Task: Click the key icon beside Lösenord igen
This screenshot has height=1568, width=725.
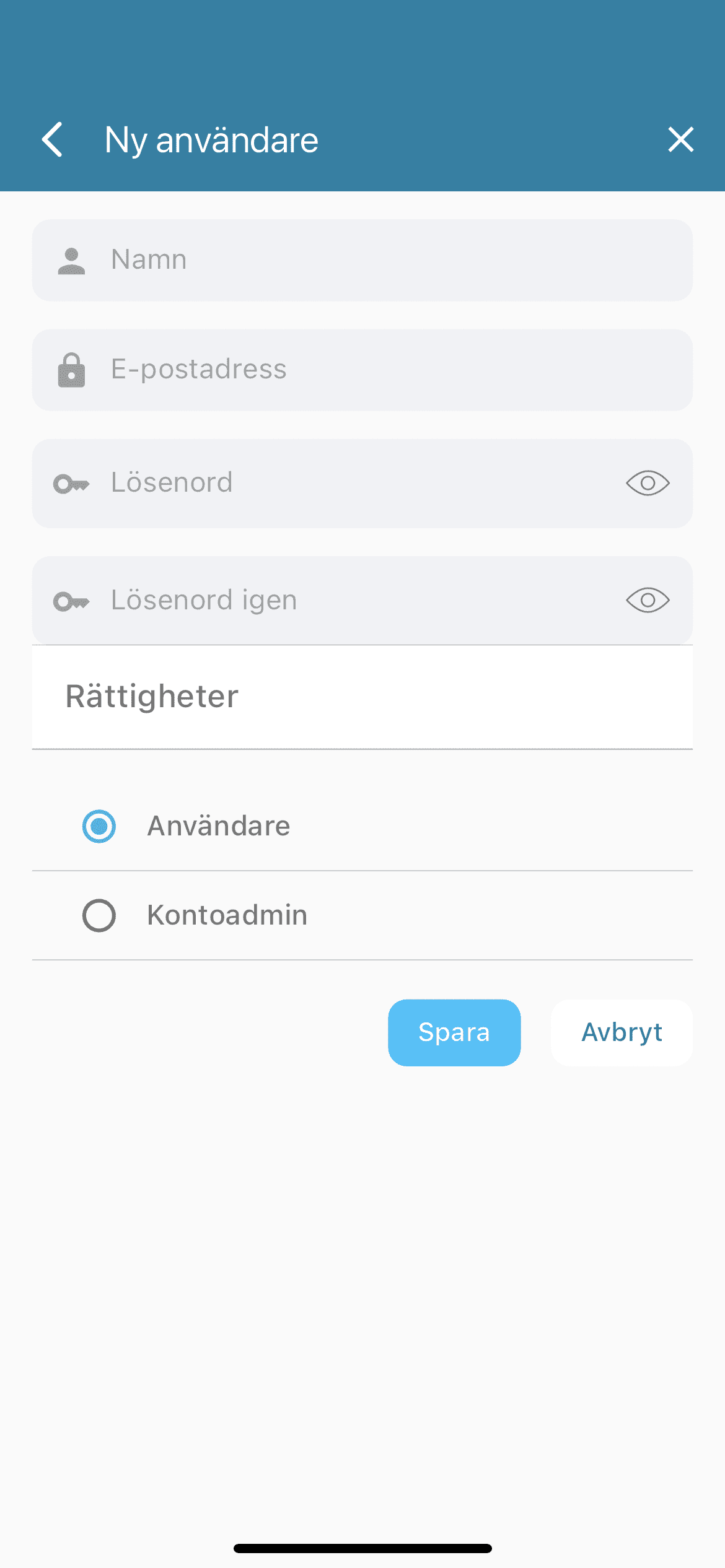Action: pyautogui.click(x=71, y=601)
